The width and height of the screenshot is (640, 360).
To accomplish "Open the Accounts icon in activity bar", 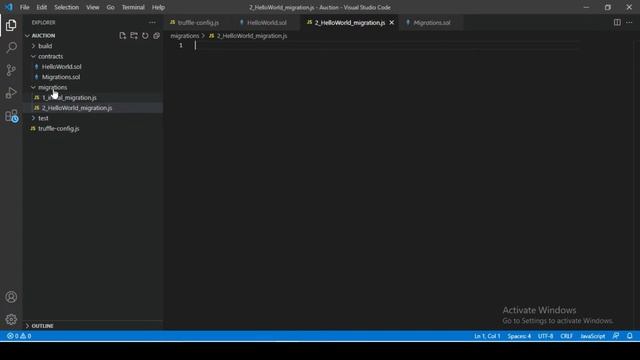I will (11, 297).
